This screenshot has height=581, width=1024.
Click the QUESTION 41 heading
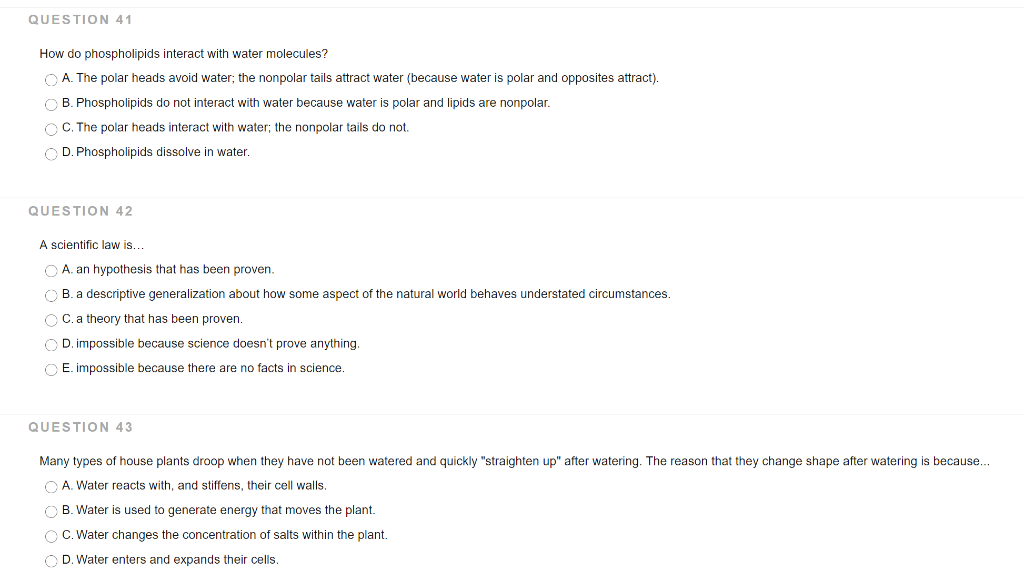tap(80, 19)
